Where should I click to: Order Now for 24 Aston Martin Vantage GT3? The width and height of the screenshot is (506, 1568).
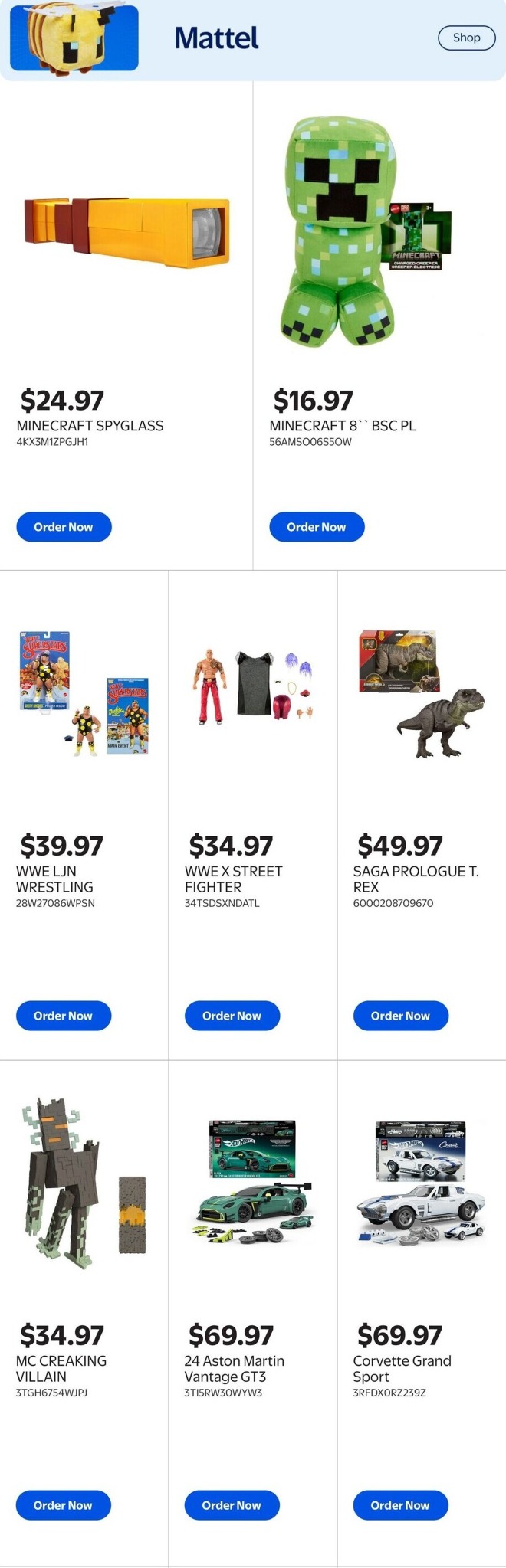[x=232, y=1505]
